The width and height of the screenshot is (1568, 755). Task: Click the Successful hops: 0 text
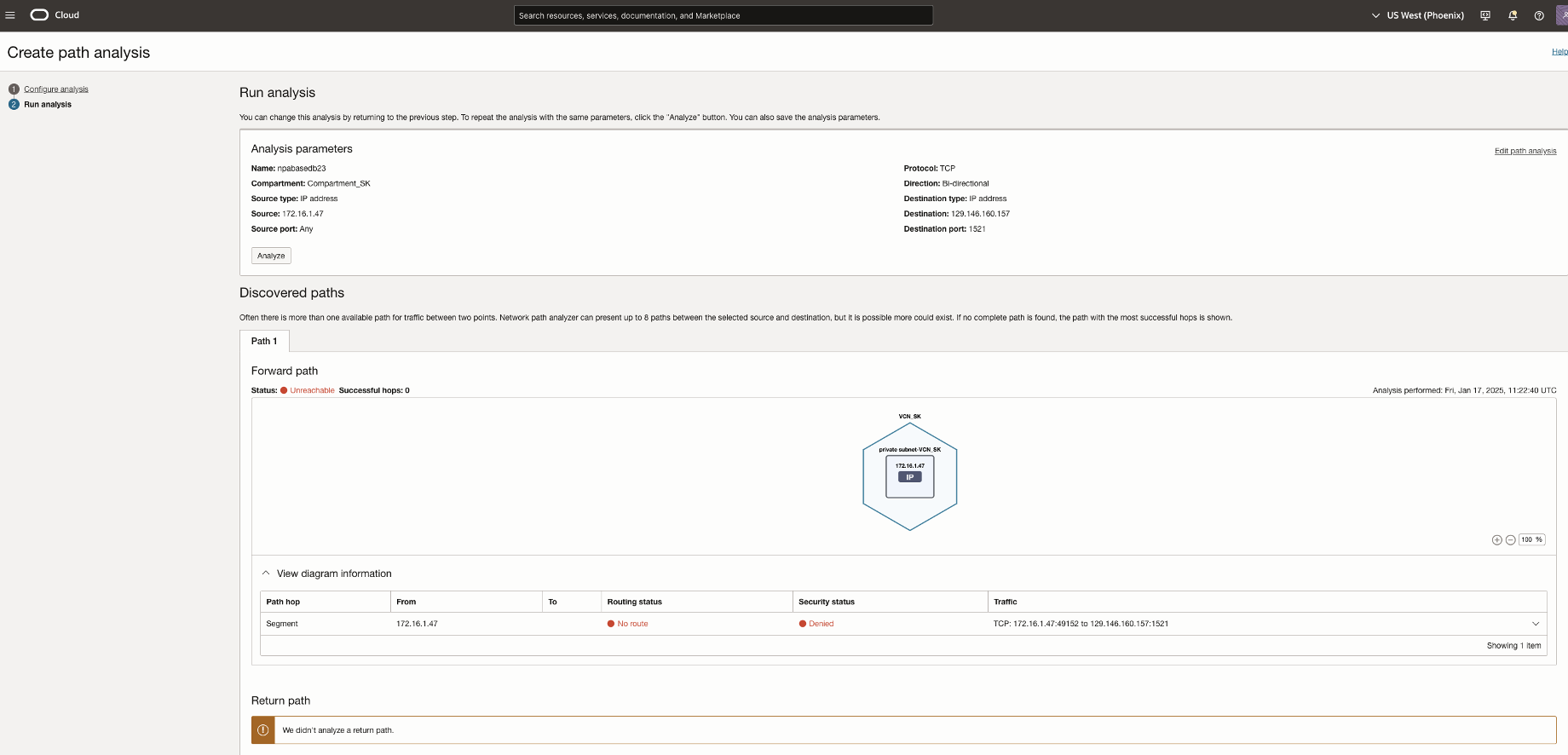pyautogui.click(x=374, y=390)
